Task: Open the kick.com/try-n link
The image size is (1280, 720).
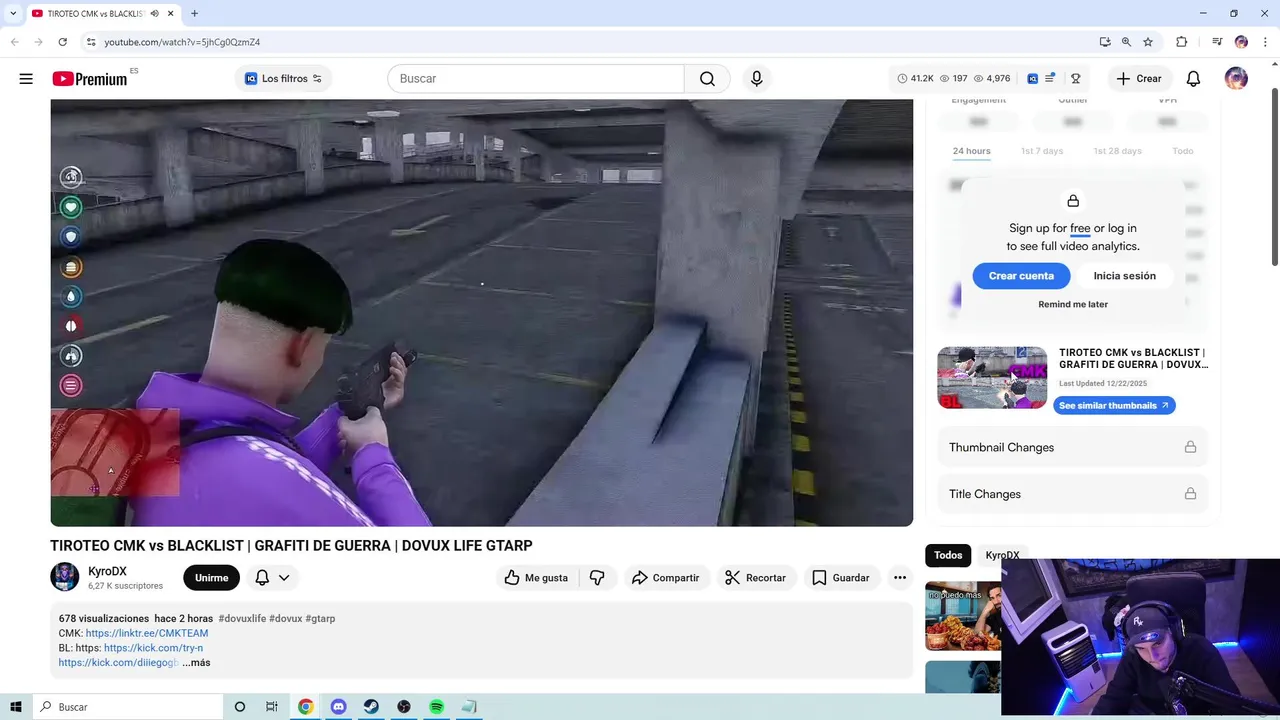Action: coord(153,648)
